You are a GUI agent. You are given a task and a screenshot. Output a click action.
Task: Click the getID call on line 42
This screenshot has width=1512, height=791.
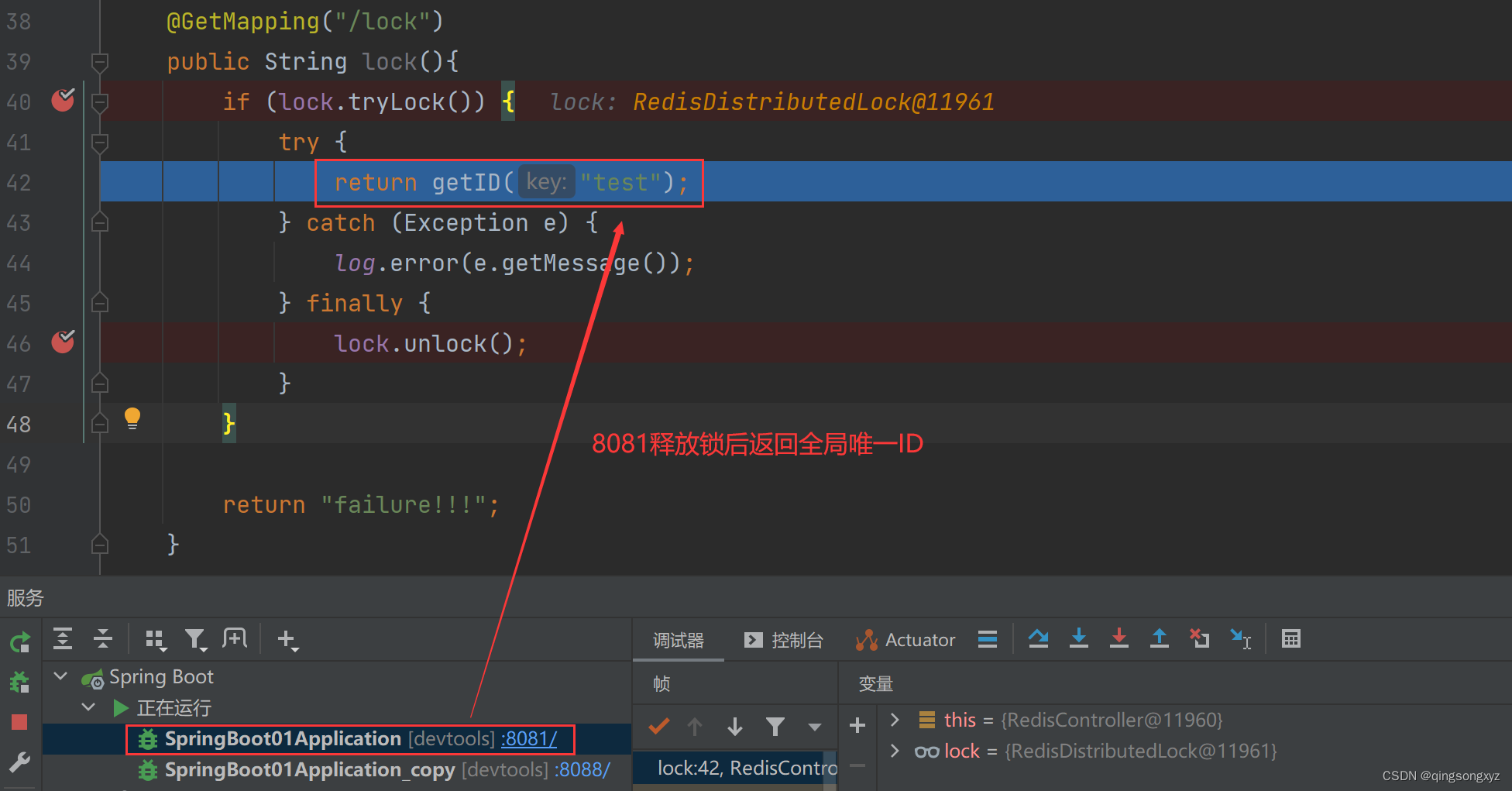pos(466,182)
